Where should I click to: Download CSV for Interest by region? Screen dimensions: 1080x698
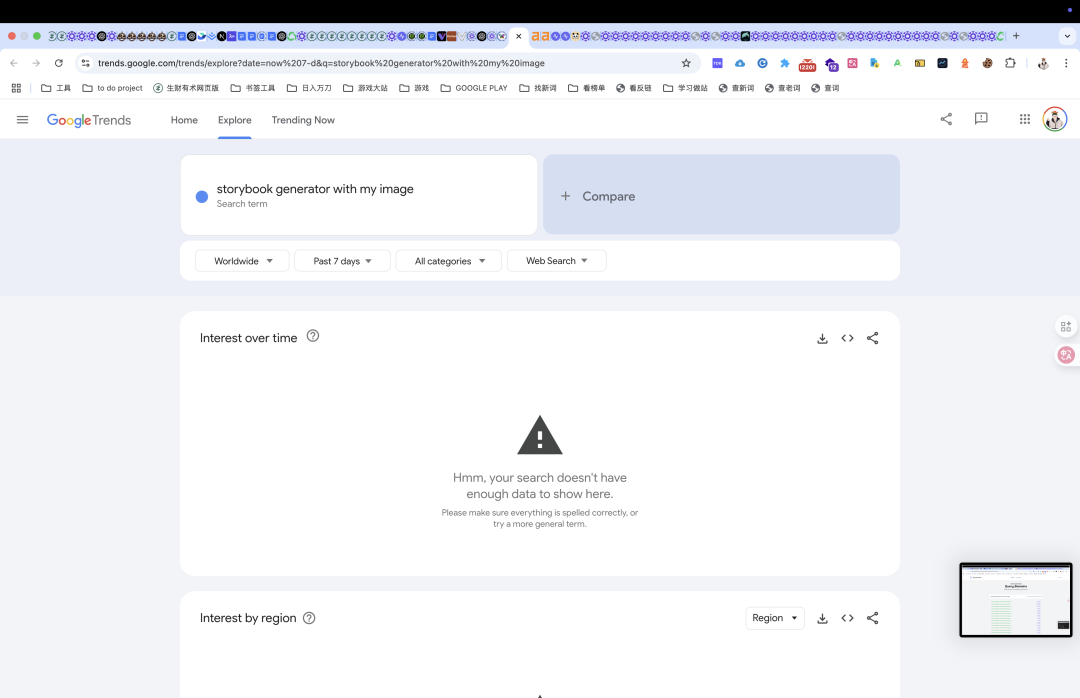coord(822,618)
